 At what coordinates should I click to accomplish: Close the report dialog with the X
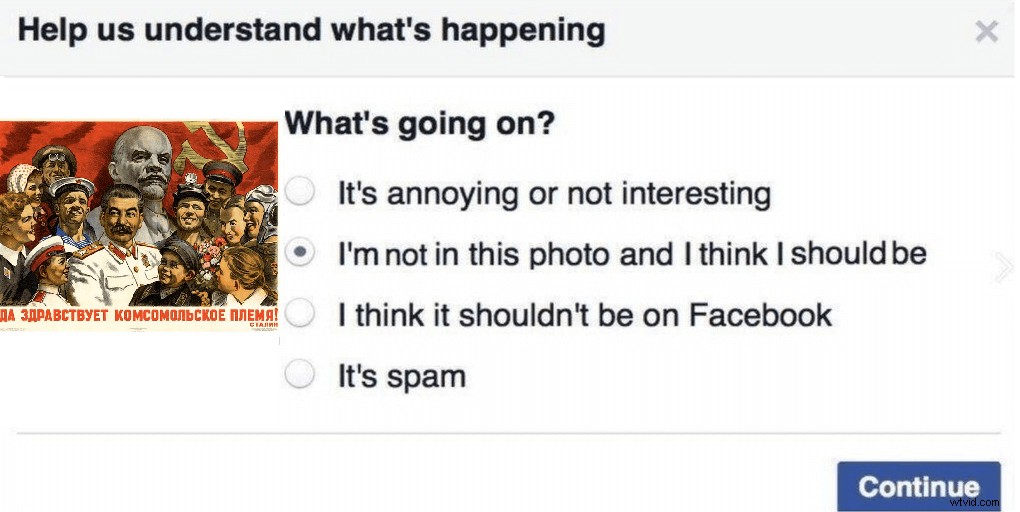[986, 32]
